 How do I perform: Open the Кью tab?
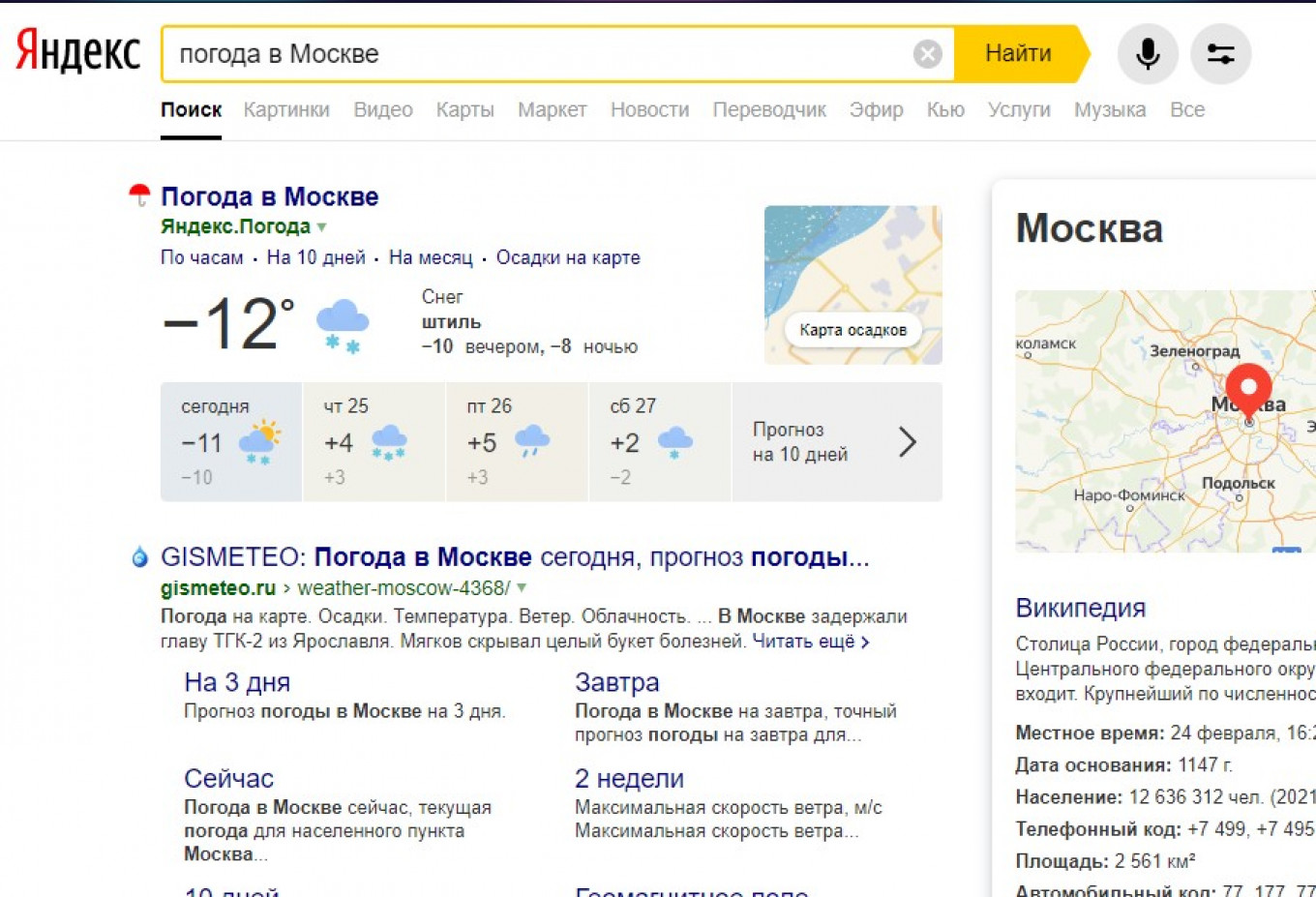pyautogui.click(x=945, y=110)
